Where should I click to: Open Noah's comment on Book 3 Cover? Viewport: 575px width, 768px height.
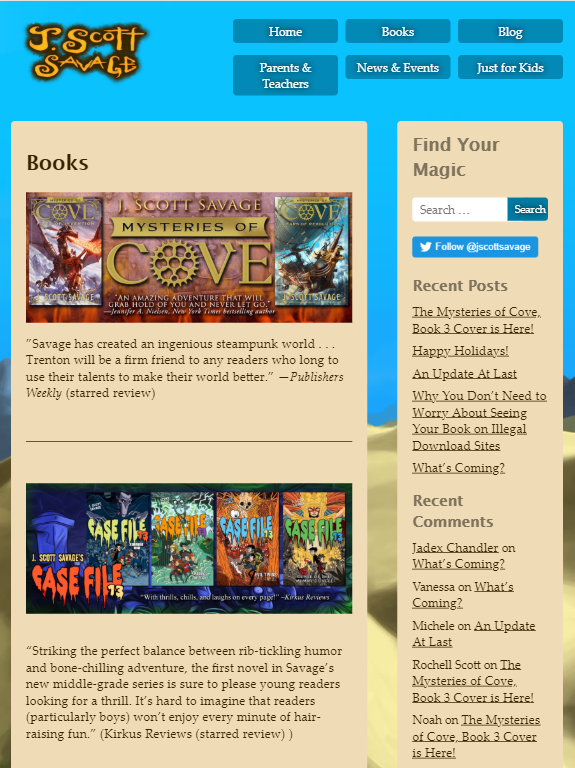tap(476, 736)
